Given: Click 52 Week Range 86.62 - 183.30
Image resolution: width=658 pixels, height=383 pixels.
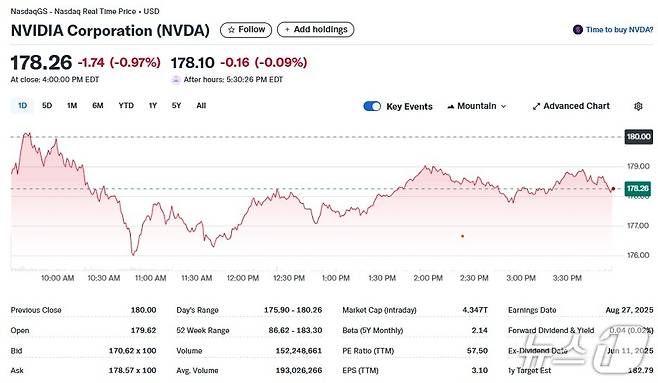Looking at the screenshot, I should tap(295, 331).
